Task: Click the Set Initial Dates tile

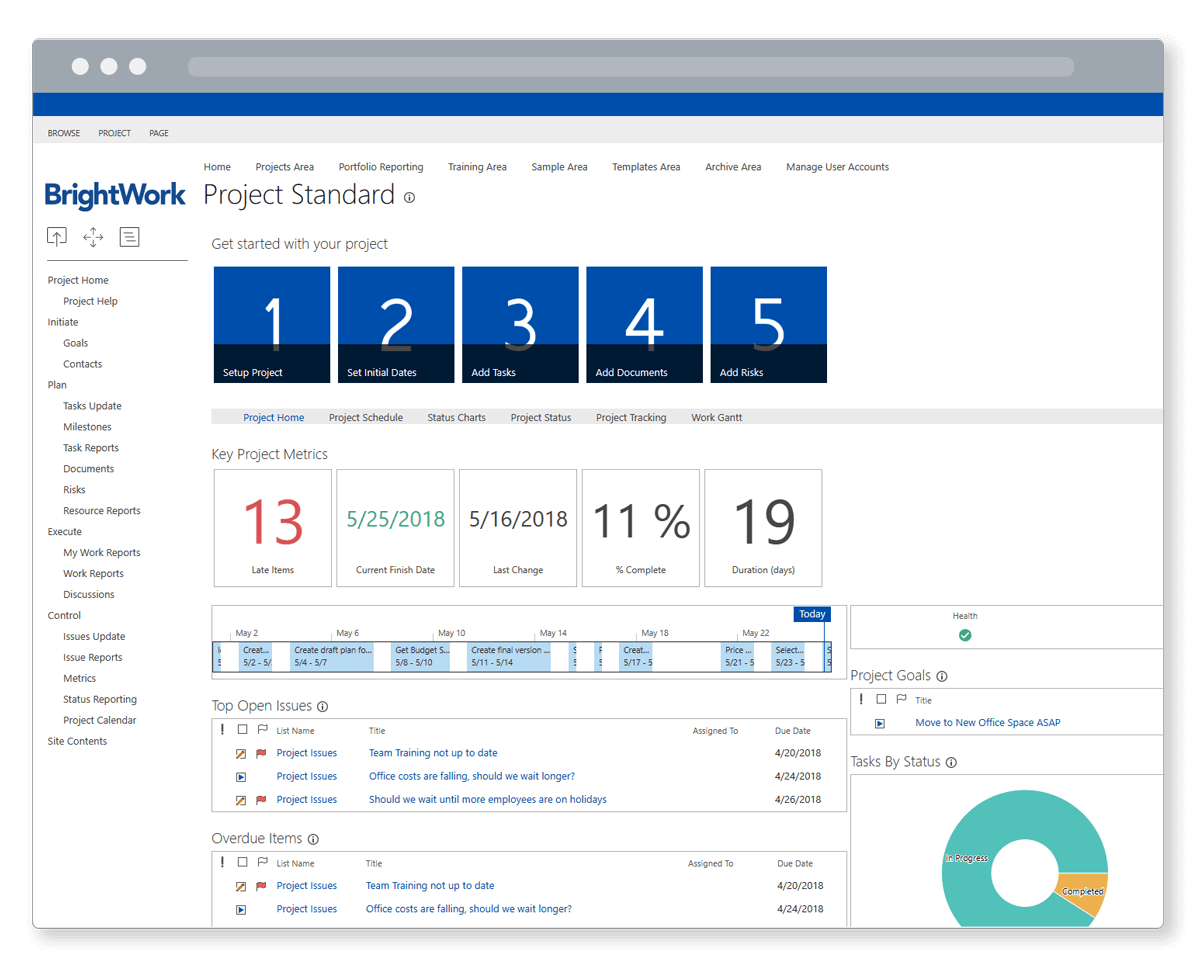Action: click(x=396, y=324)
